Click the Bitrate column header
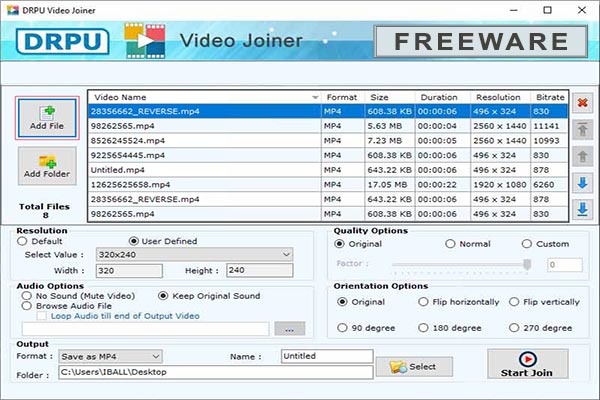The image size is (600, 400). click(550, 97)
